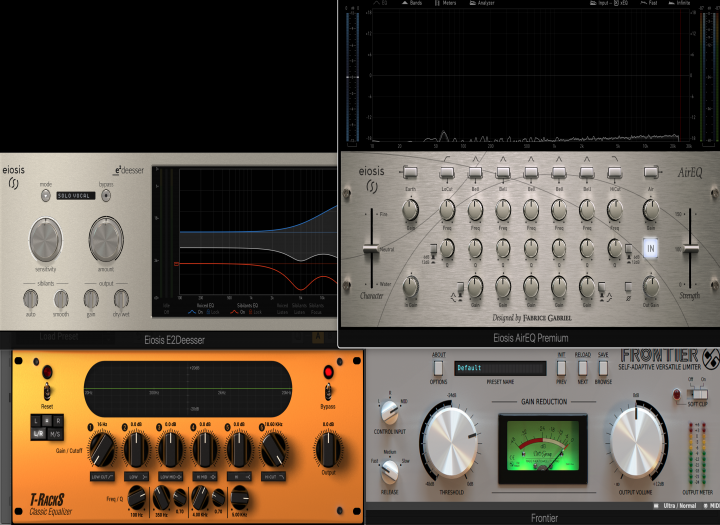Viewport: 720px width, 525px height.
Task: Click the channel link button between L and R
Action: (47, 421)
